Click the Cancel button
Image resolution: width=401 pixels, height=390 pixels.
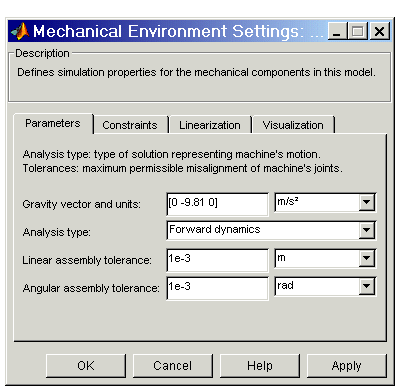[173, 366]
